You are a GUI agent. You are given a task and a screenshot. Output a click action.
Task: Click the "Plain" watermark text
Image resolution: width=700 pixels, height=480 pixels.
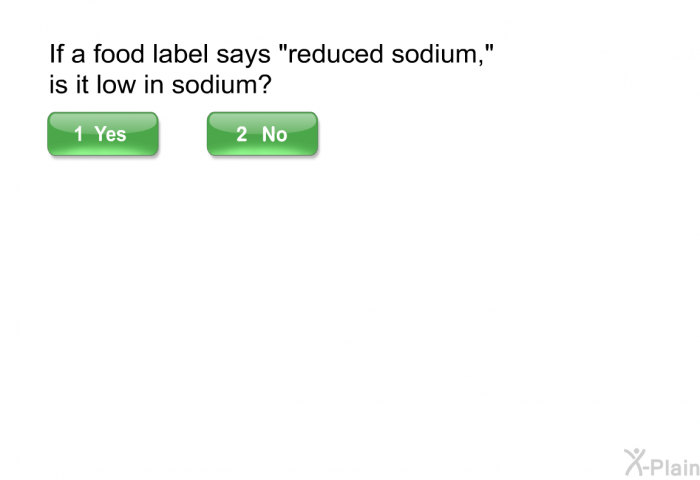point(673,463)
